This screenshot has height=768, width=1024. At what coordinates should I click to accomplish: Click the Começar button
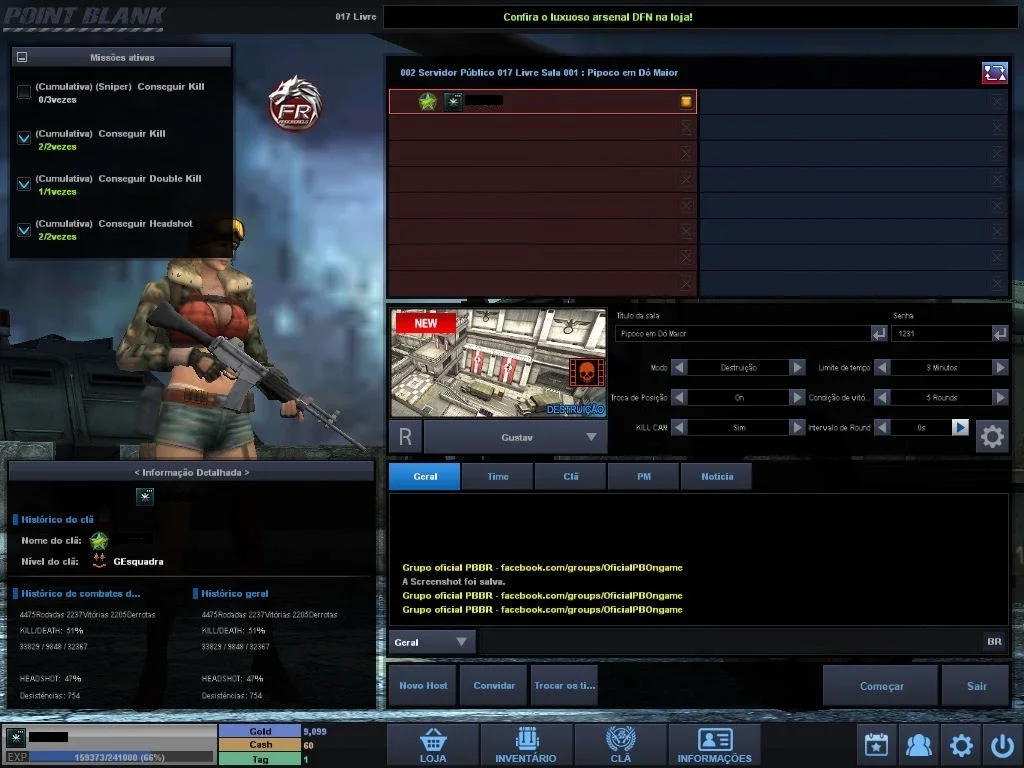[x=881, y=686]
